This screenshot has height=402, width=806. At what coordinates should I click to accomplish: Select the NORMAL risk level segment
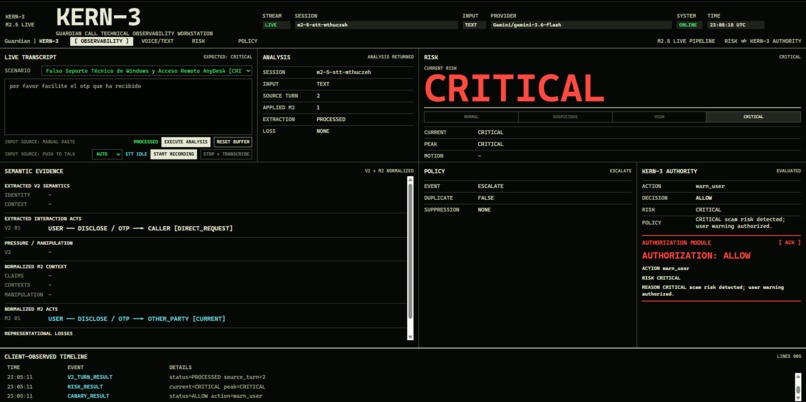pyautogui.click(x=471, y=117)
